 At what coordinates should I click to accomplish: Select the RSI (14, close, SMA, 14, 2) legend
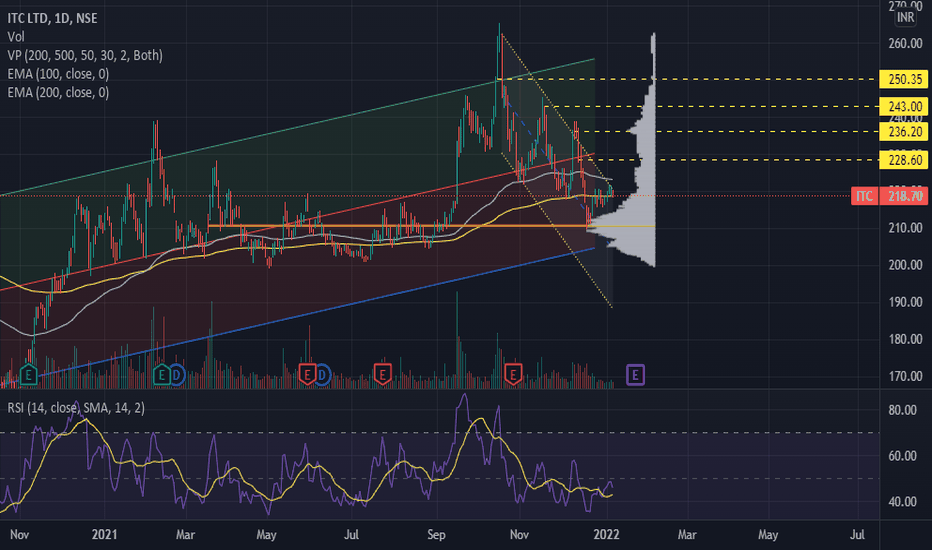click(x=76, y=408)
